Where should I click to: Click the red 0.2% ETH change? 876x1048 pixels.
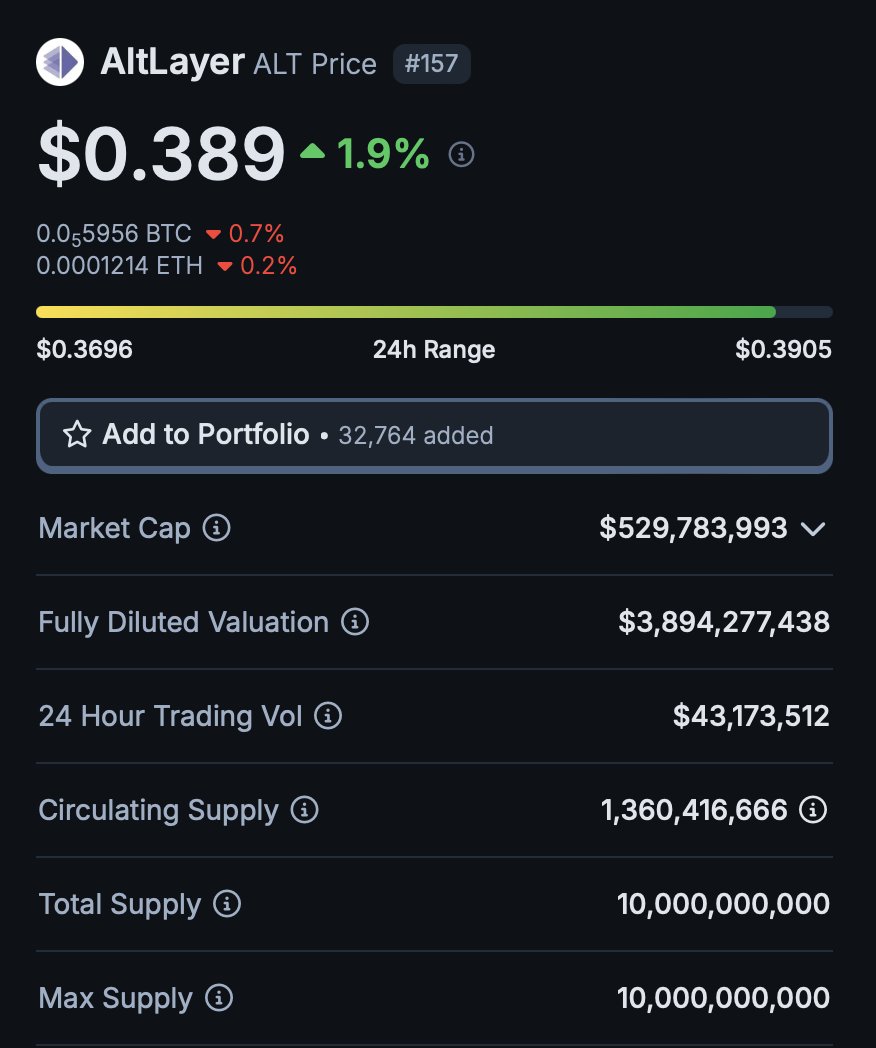point(268,266)
